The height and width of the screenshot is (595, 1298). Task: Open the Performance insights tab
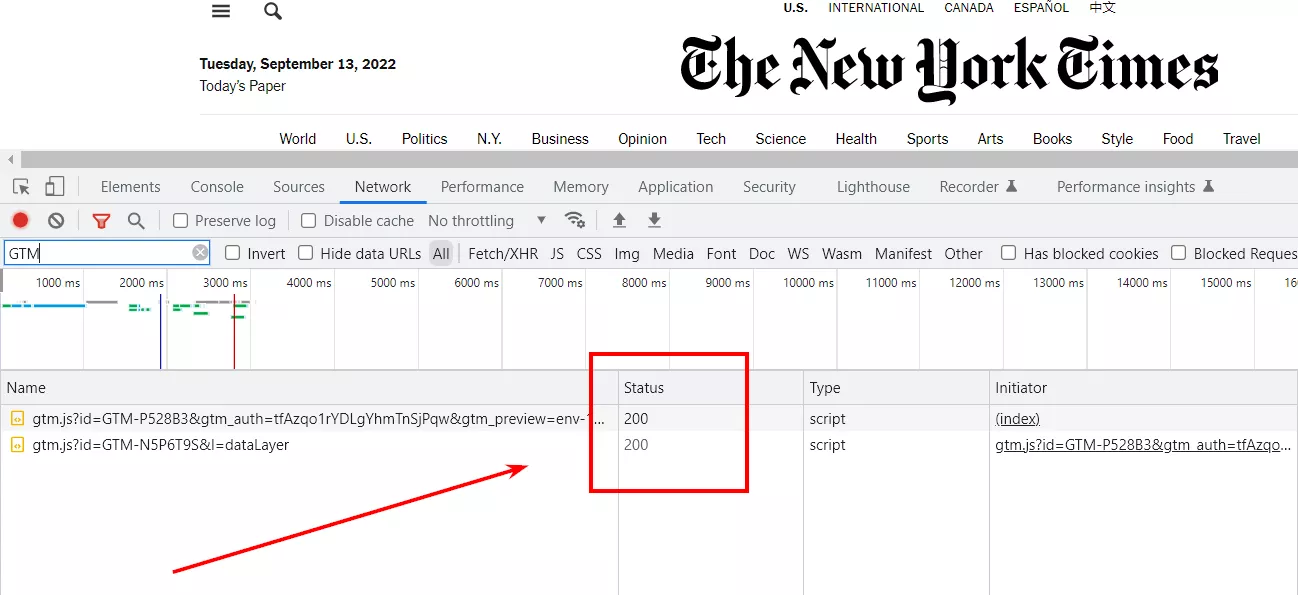1135,187
